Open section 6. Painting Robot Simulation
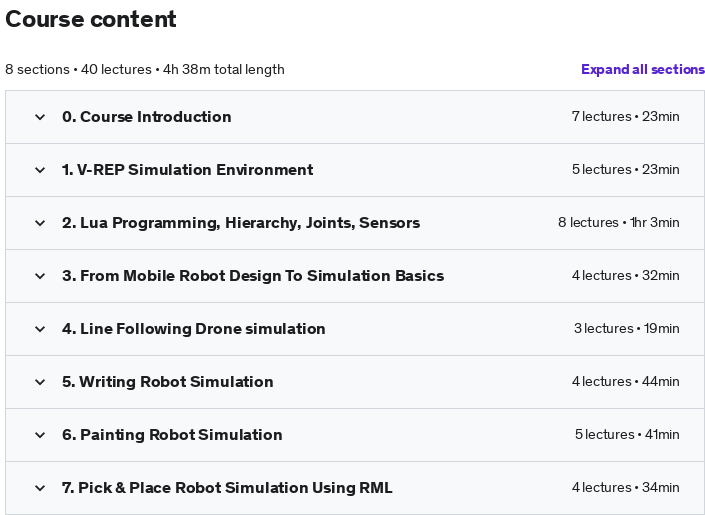The width and height of the screenshot is (705, 515). 172,435
